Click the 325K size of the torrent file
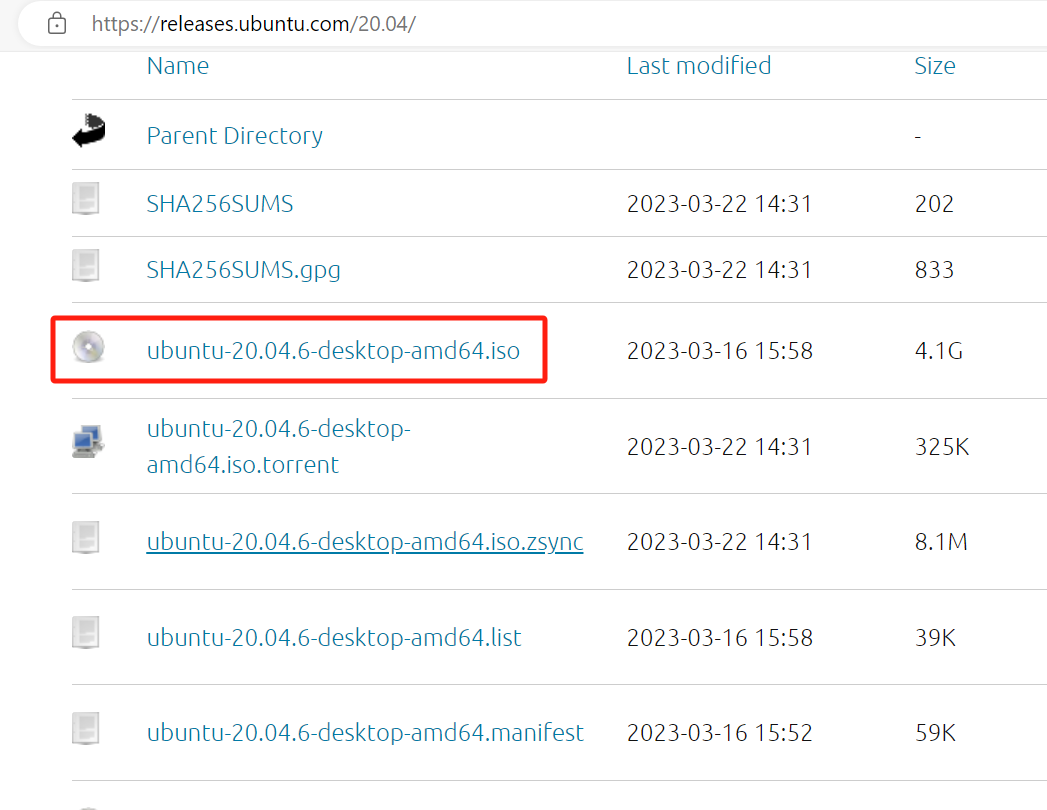Viewport: 1047px width, 810px height. pyautogui.click(x=941, y=447)
